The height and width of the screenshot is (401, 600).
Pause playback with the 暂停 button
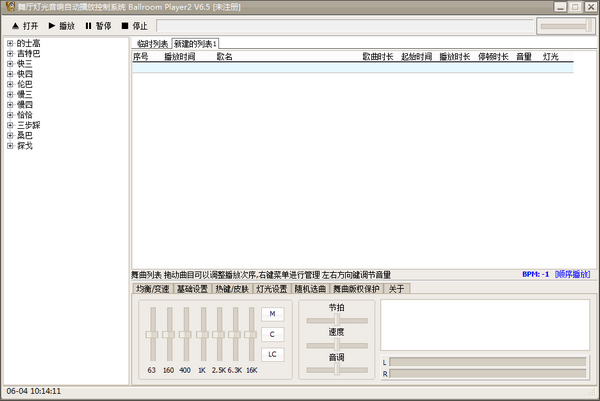[x=98, y=25]
